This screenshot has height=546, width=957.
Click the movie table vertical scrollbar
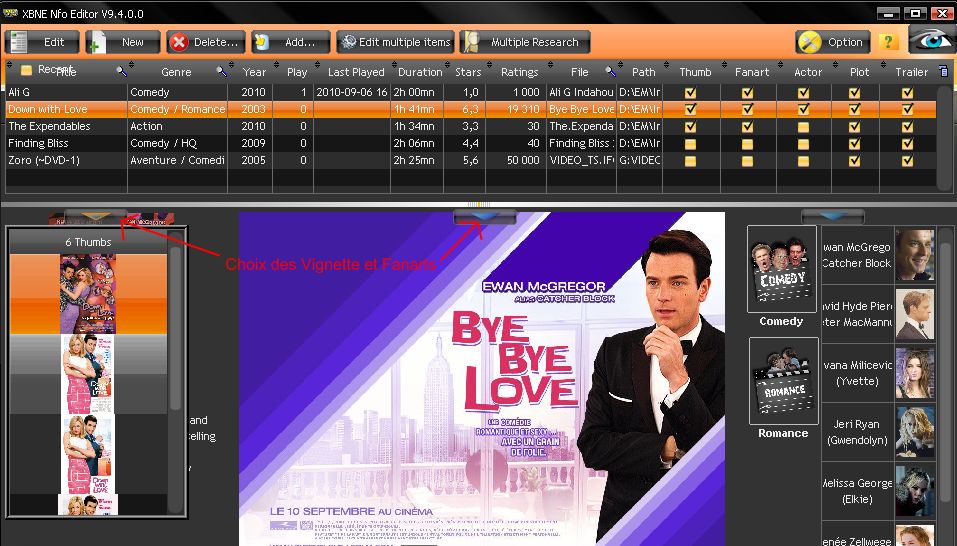(946, 137)
